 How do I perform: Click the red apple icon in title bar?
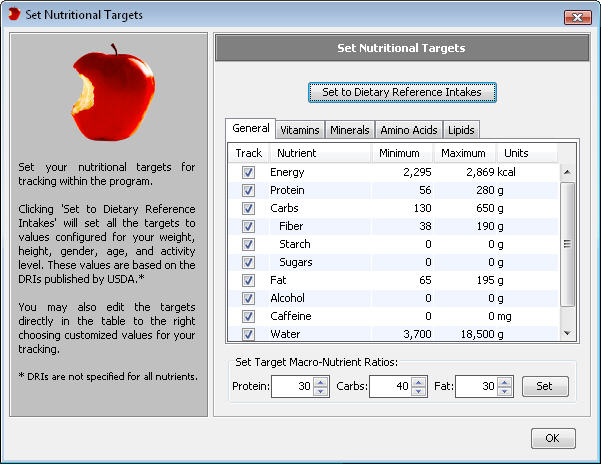click(x=14, y=16)
